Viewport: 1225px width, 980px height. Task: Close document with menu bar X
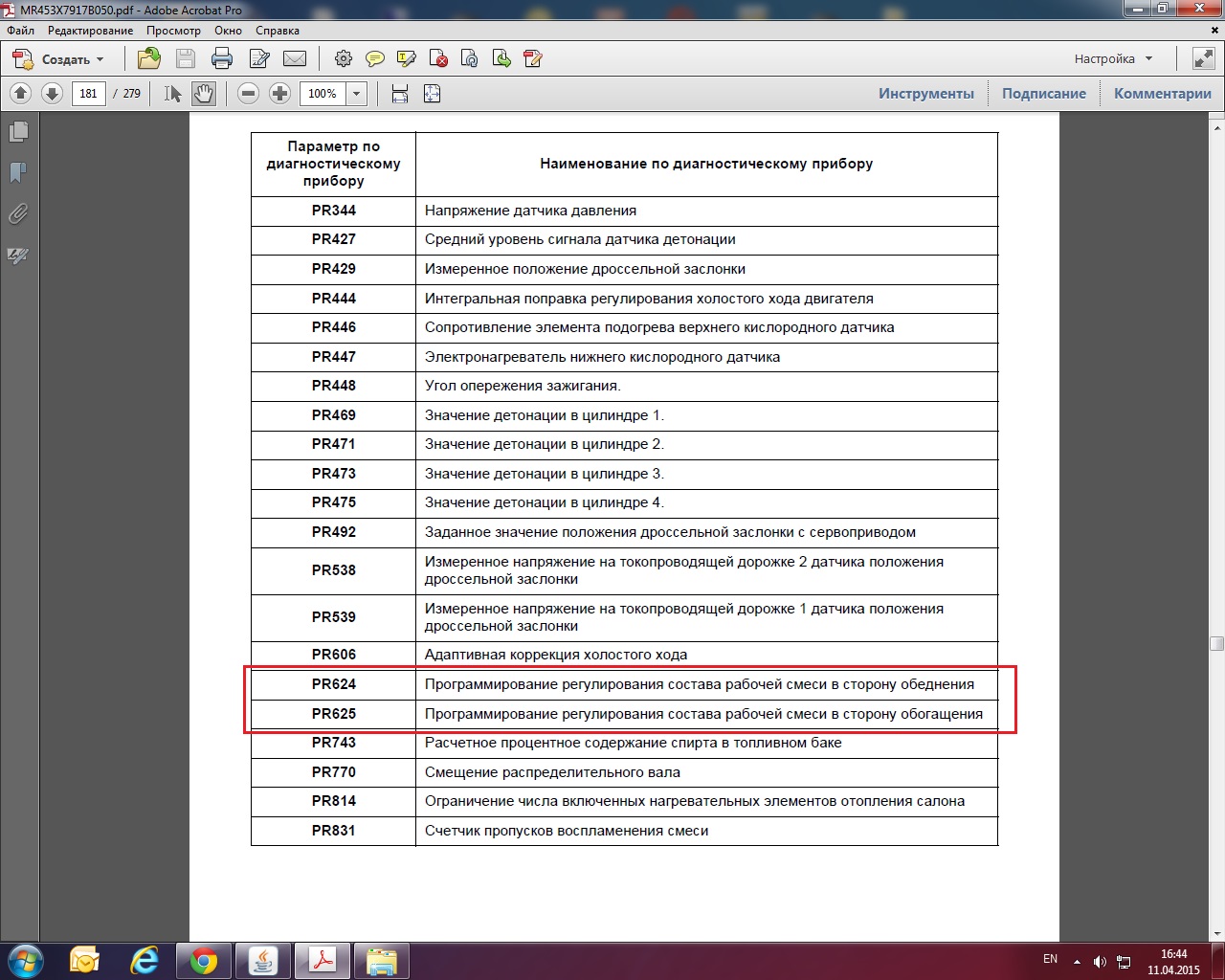coord(1215,31)
